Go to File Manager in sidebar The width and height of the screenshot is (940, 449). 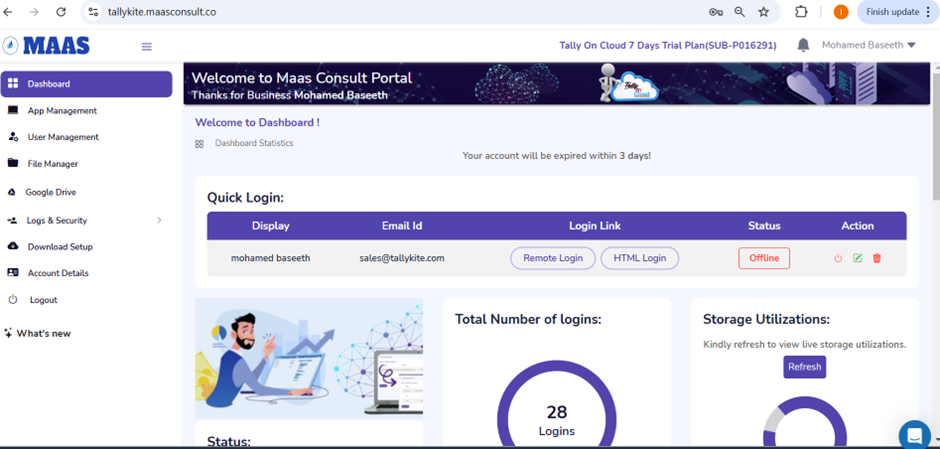pos(52,164)
